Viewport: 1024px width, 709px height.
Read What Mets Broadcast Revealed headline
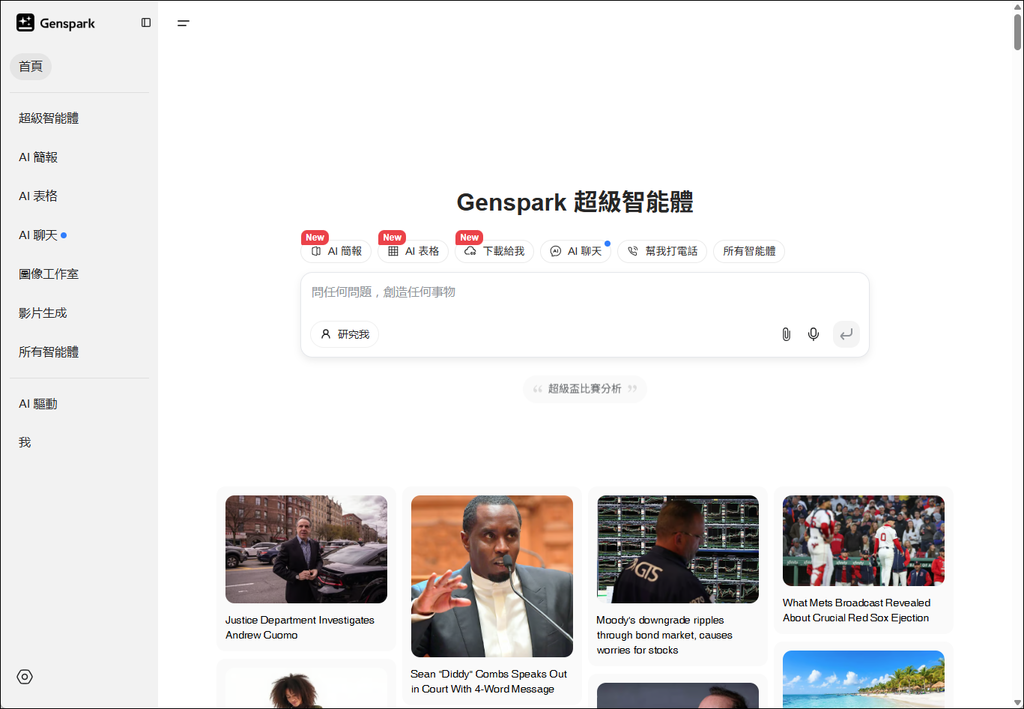[856, 610]
